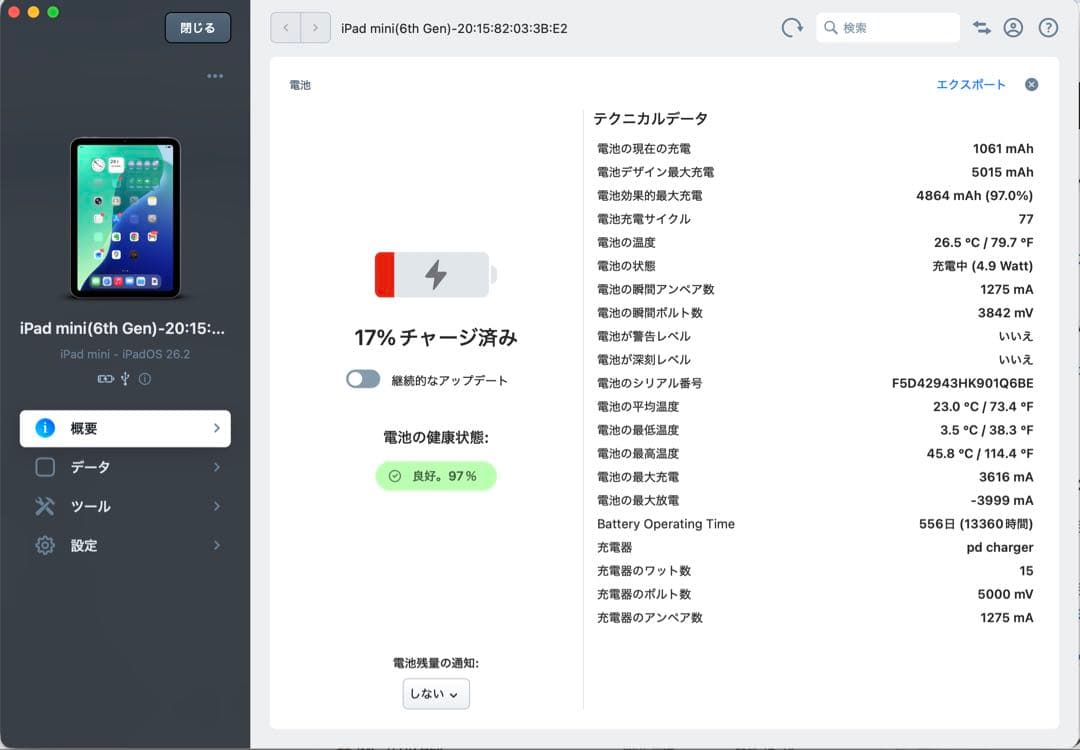Close the battery panel via the X icon
This screenshot has height=750, width=1080.
(1031, 84)
